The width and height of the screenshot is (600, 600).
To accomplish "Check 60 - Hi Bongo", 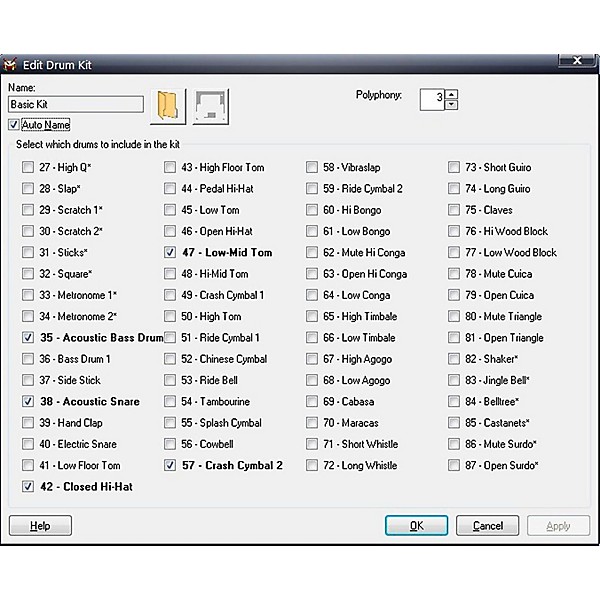I will click(x=312, y=210).
